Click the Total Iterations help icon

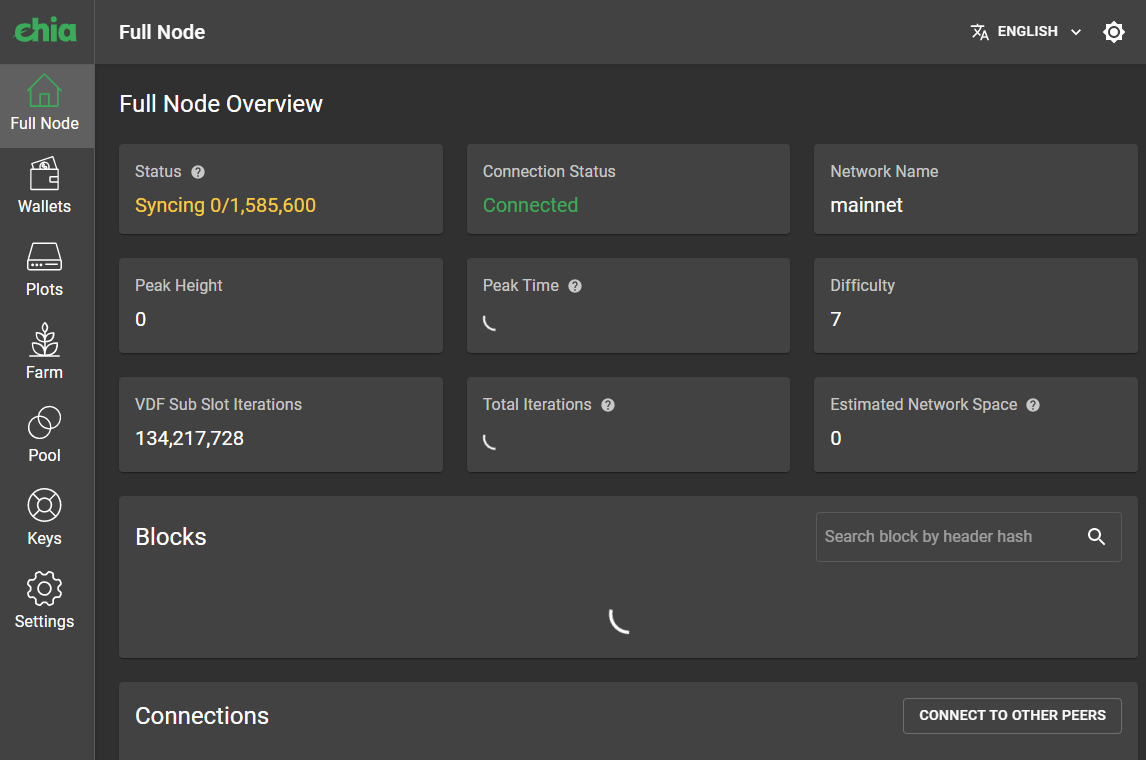[x=608, y=406]
